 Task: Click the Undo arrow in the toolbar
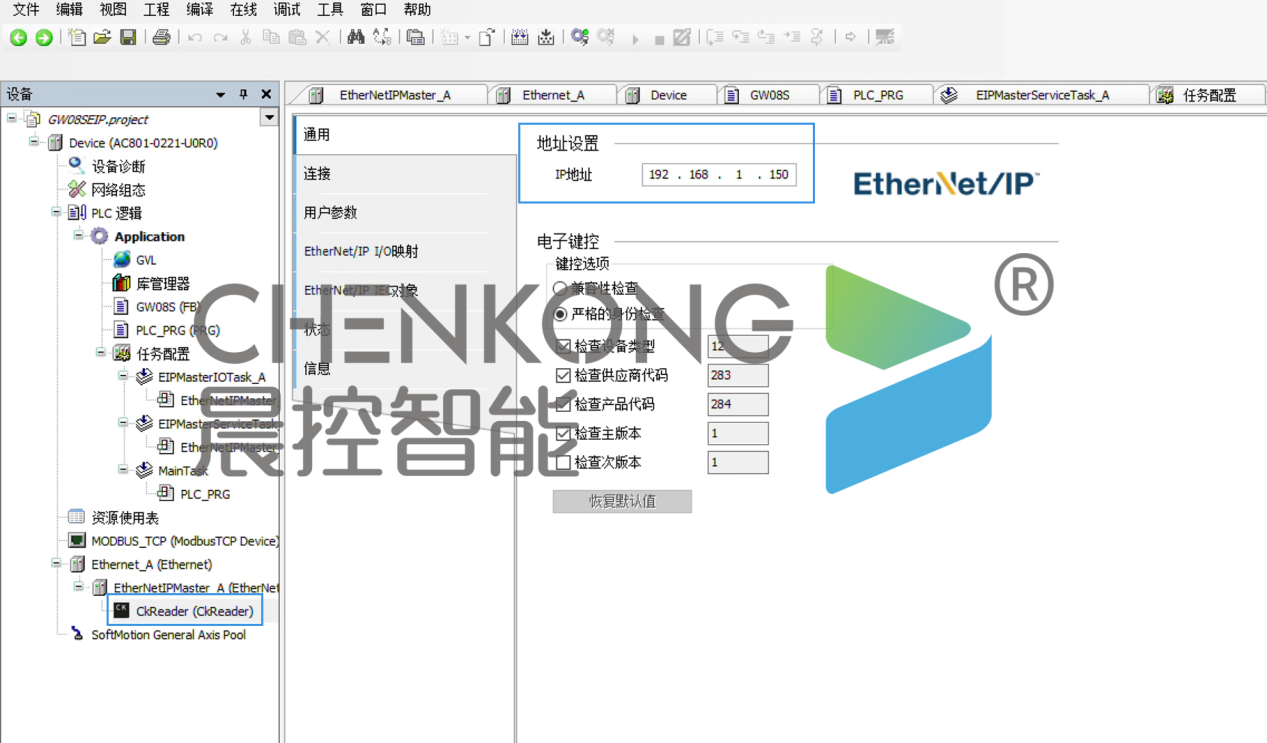(195, 38)
